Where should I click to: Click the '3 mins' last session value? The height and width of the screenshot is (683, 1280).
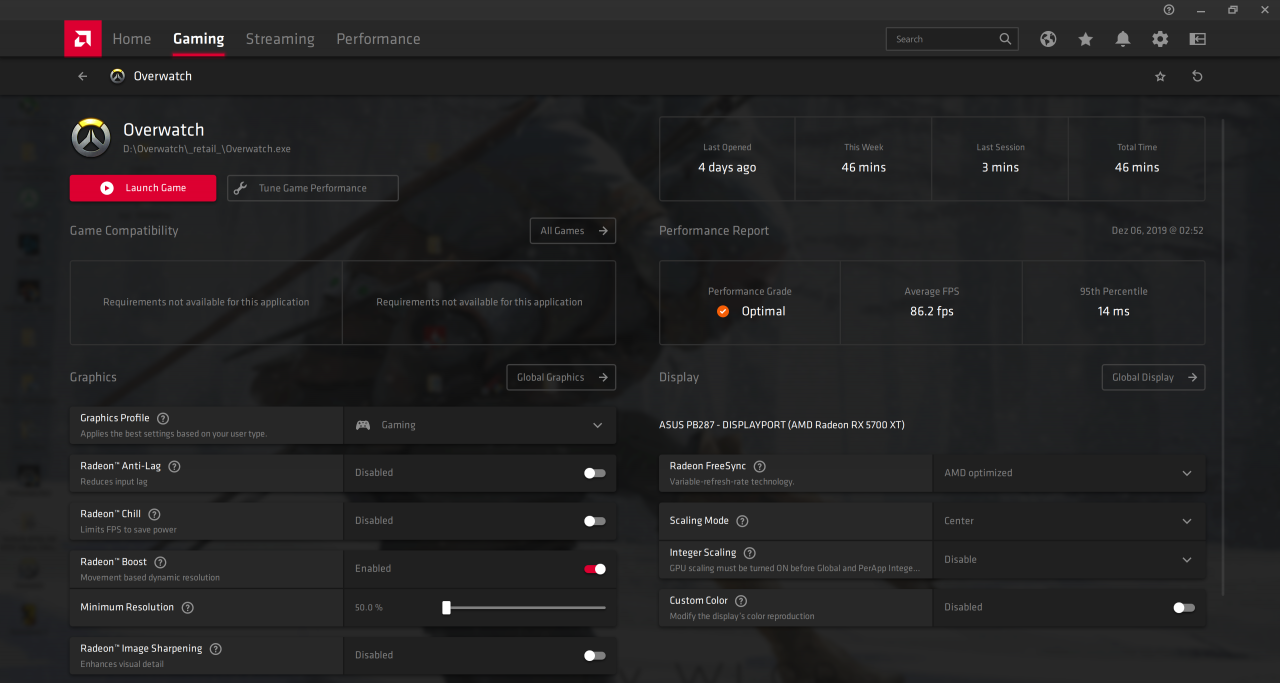coord(1000,167)
